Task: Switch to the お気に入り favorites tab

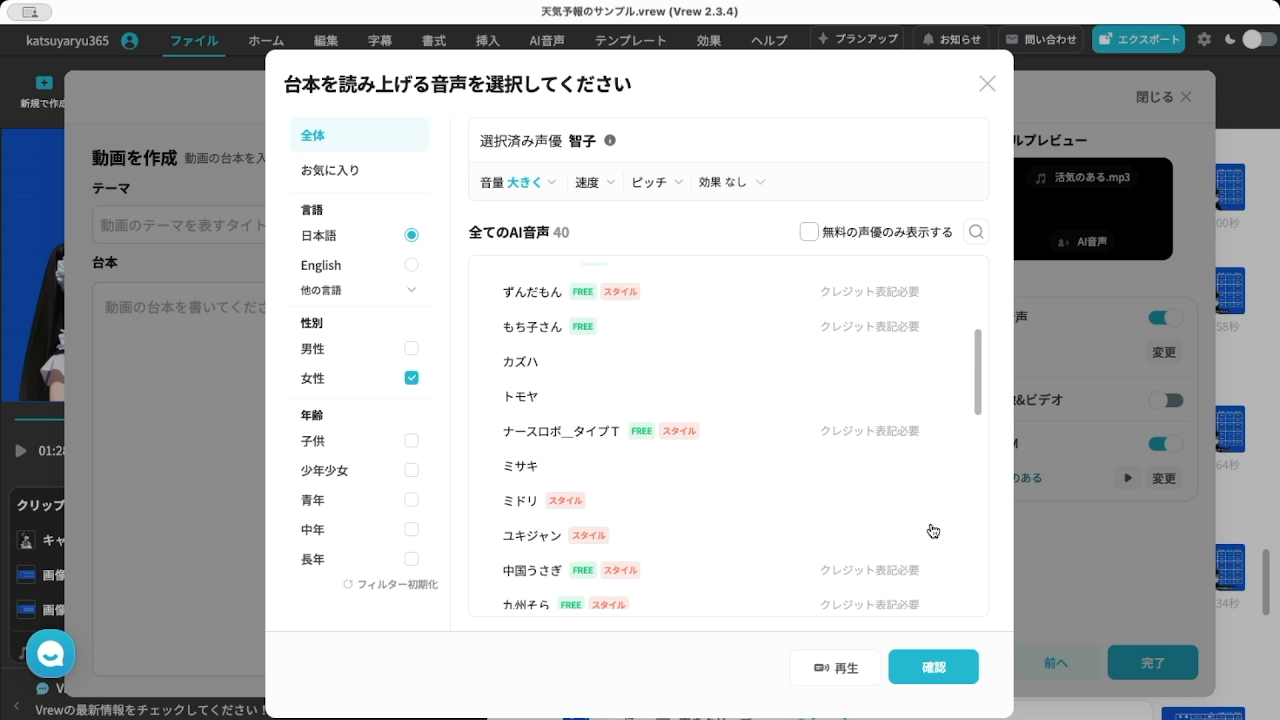Action: [330, 170]
